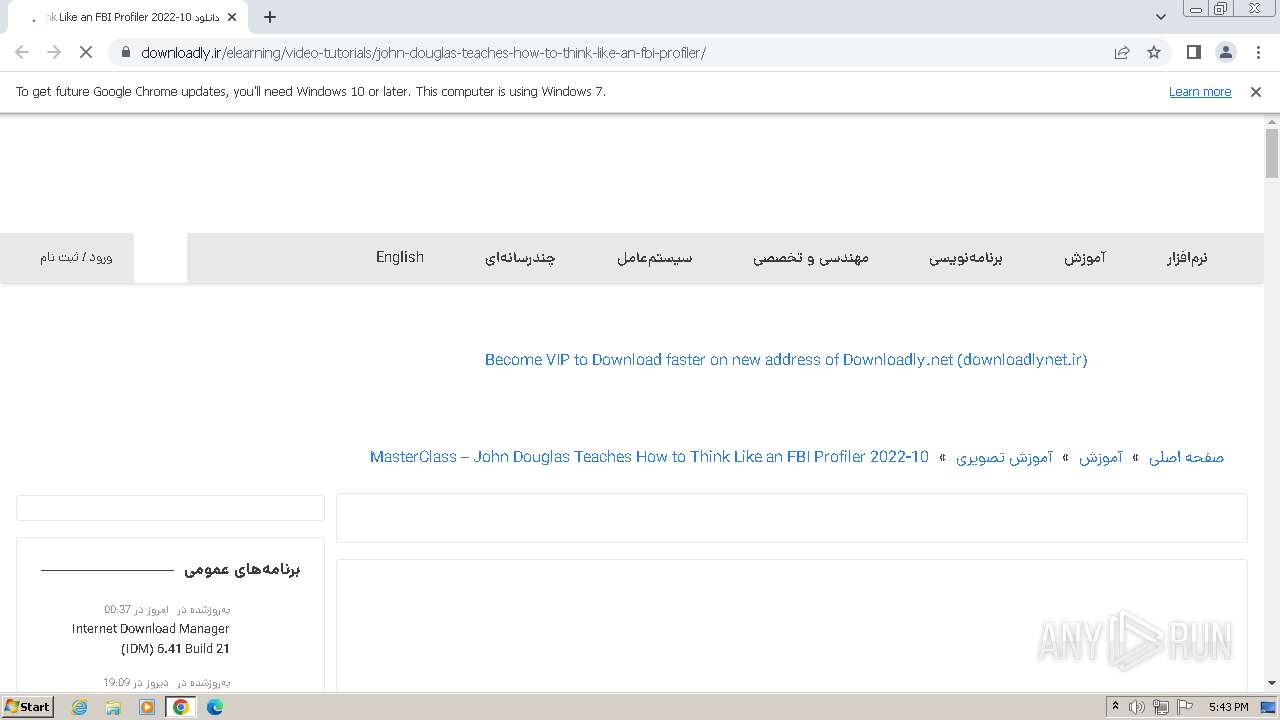Open the Chrome side panel
This screenshot has width=1280, height=720.
tap(1193, 53)
